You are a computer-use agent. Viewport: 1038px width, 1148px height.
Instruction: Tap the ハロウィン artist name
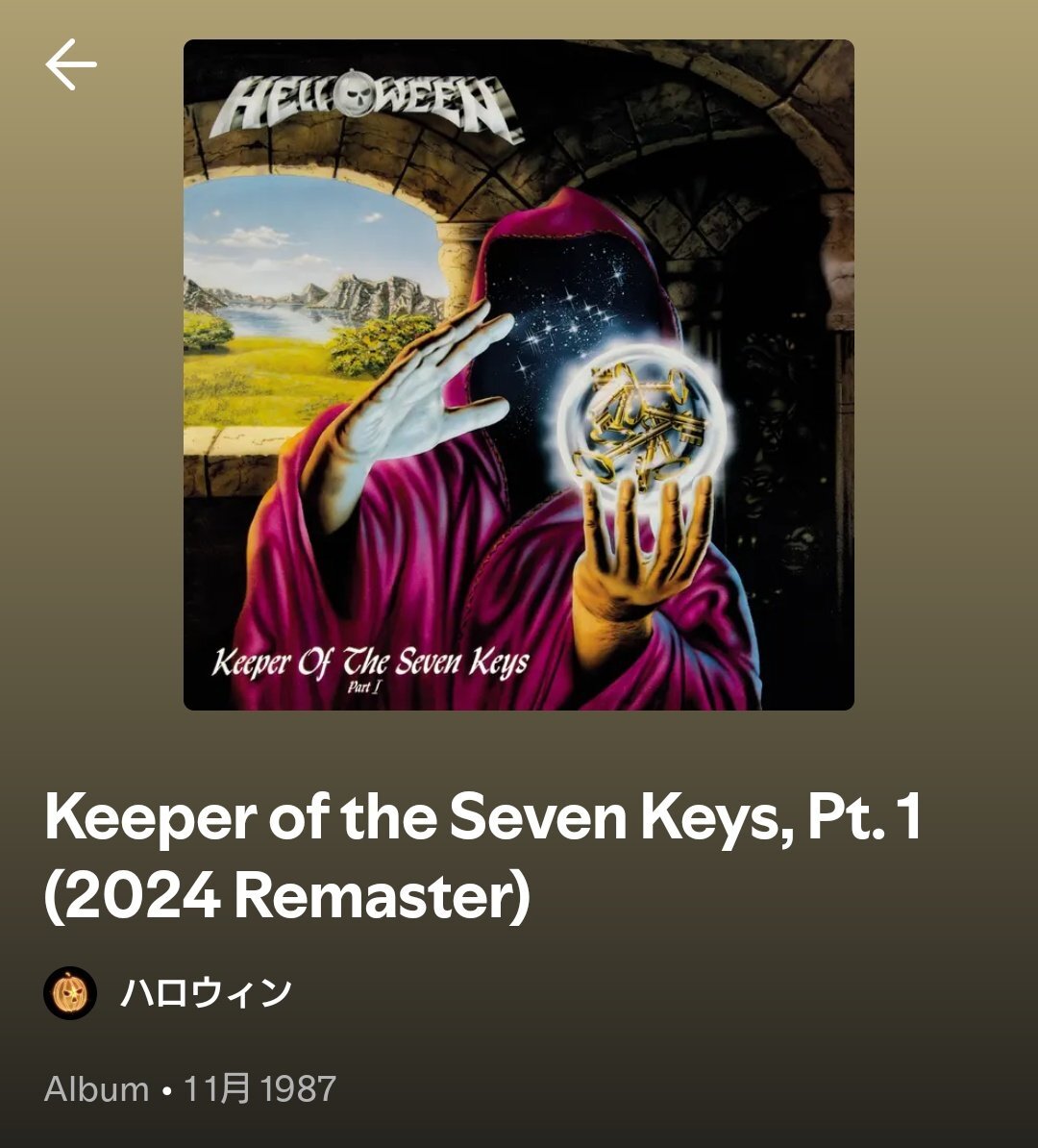206,993
